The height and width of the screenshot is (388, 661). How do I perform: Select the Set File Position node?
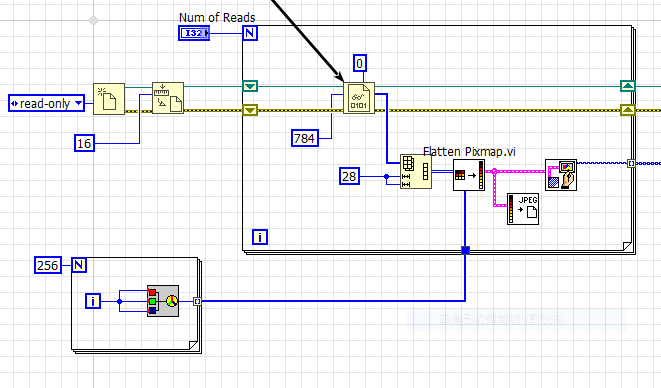click(x=168, y=98)
